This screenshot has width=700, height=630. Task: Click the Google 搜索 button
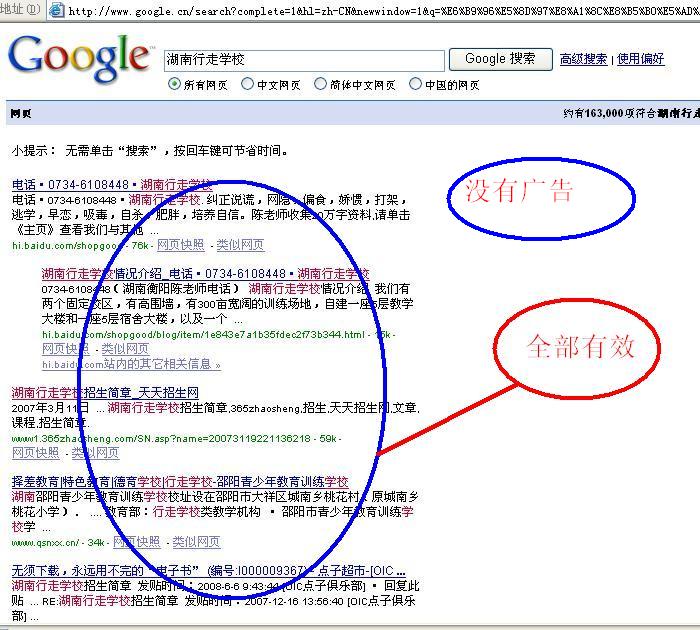(500, 59)
